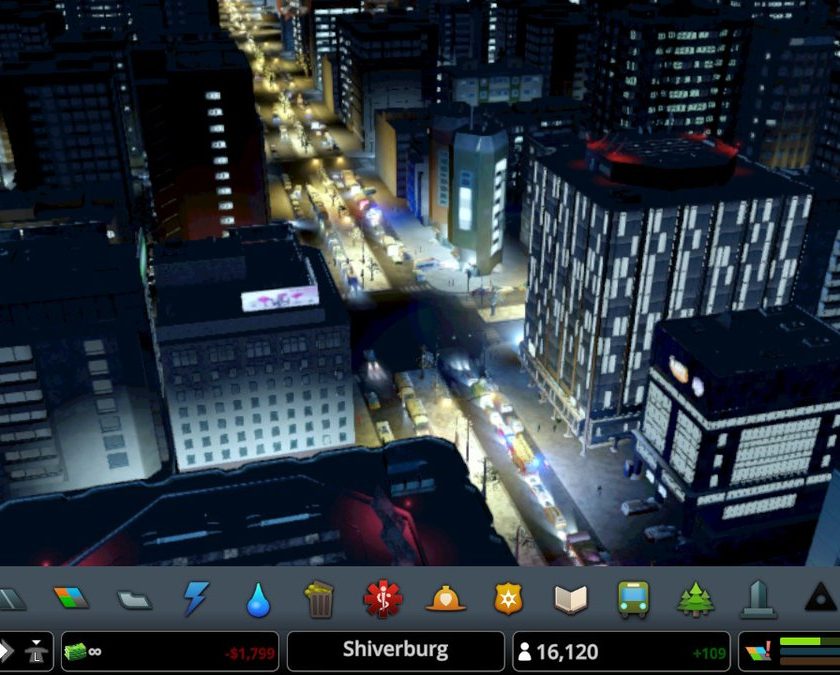The height and width of the screenshot is (675, 840).
Task: Open the Education book menu
Action: click(571, 599)
